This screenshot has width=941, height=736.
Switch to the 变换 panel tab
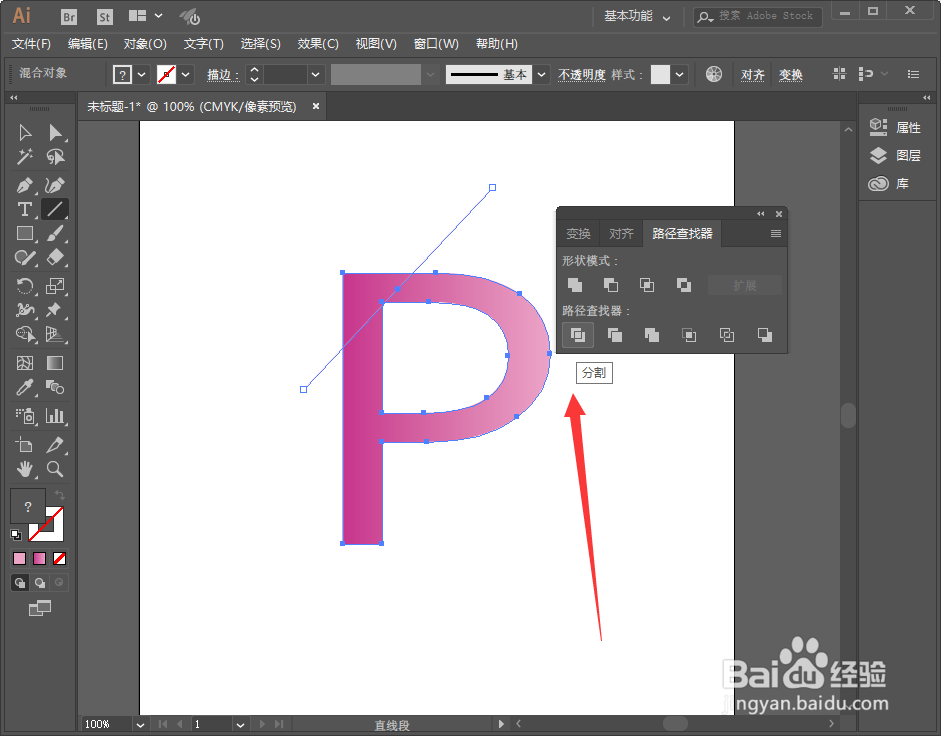pyautogui.click(x=579, y=234)
